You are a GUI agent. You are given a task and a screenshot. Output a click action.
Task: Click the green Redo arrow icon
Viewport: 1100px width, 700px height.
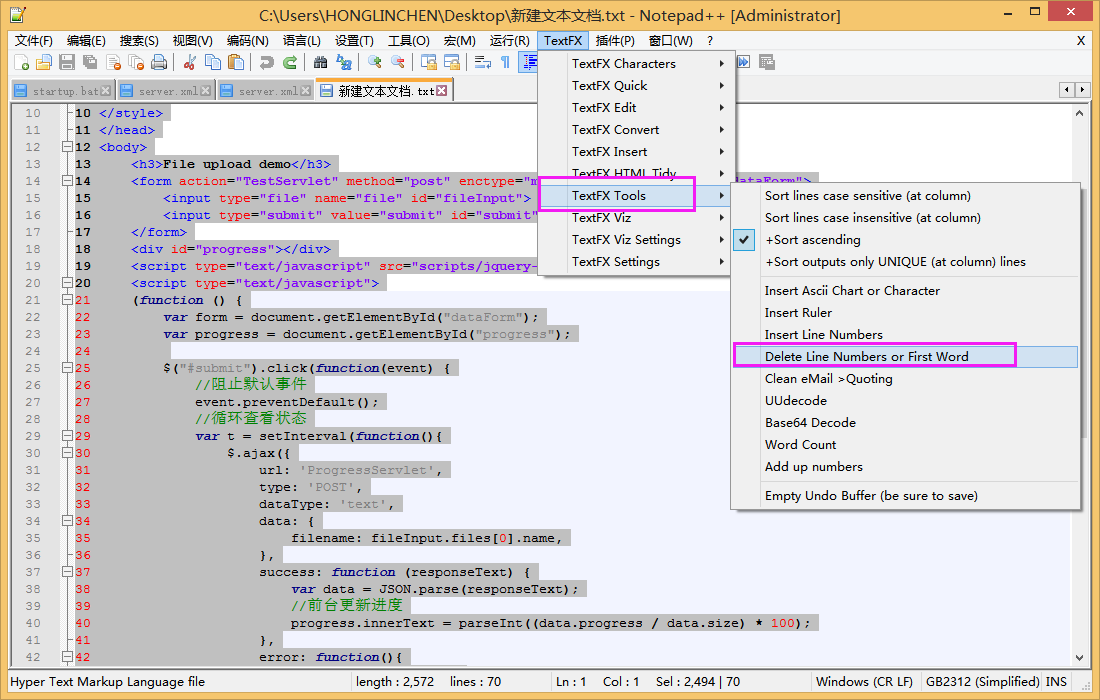point(290,62)
